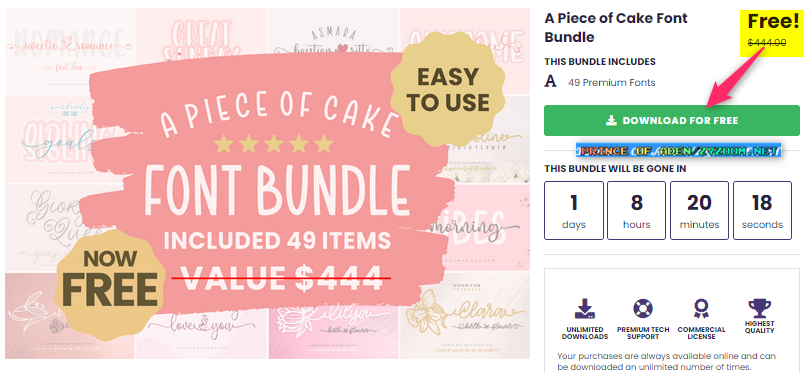Screen dimensions: 804x373
Task: Open the A Piece of Cake Font Bundle title
Action: pos(616,27)
